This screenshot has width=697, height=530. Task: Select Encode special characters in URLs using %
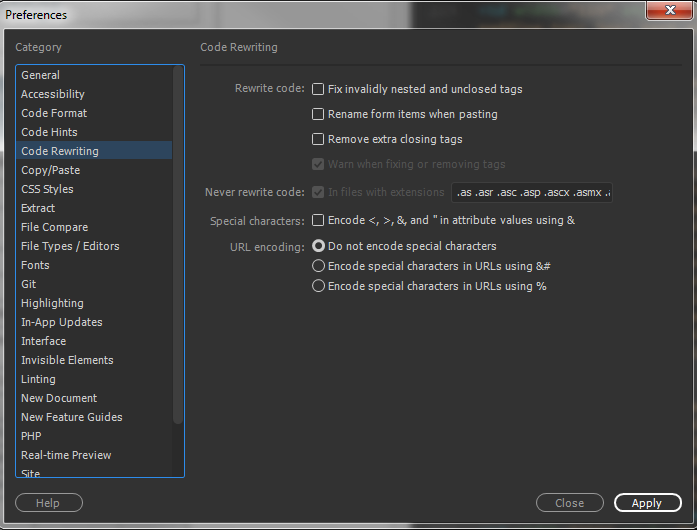tap(318, 286)
